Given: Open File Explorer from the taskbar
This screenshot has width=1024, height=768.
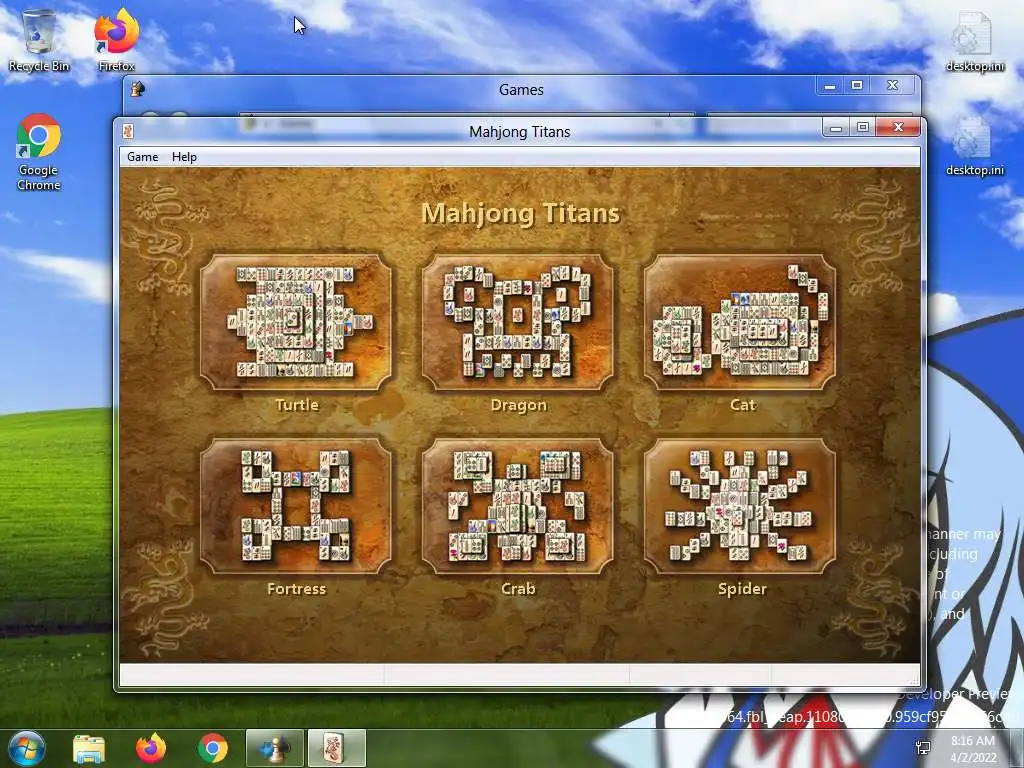Looking at the screenshot, I should tap(89, 749).
